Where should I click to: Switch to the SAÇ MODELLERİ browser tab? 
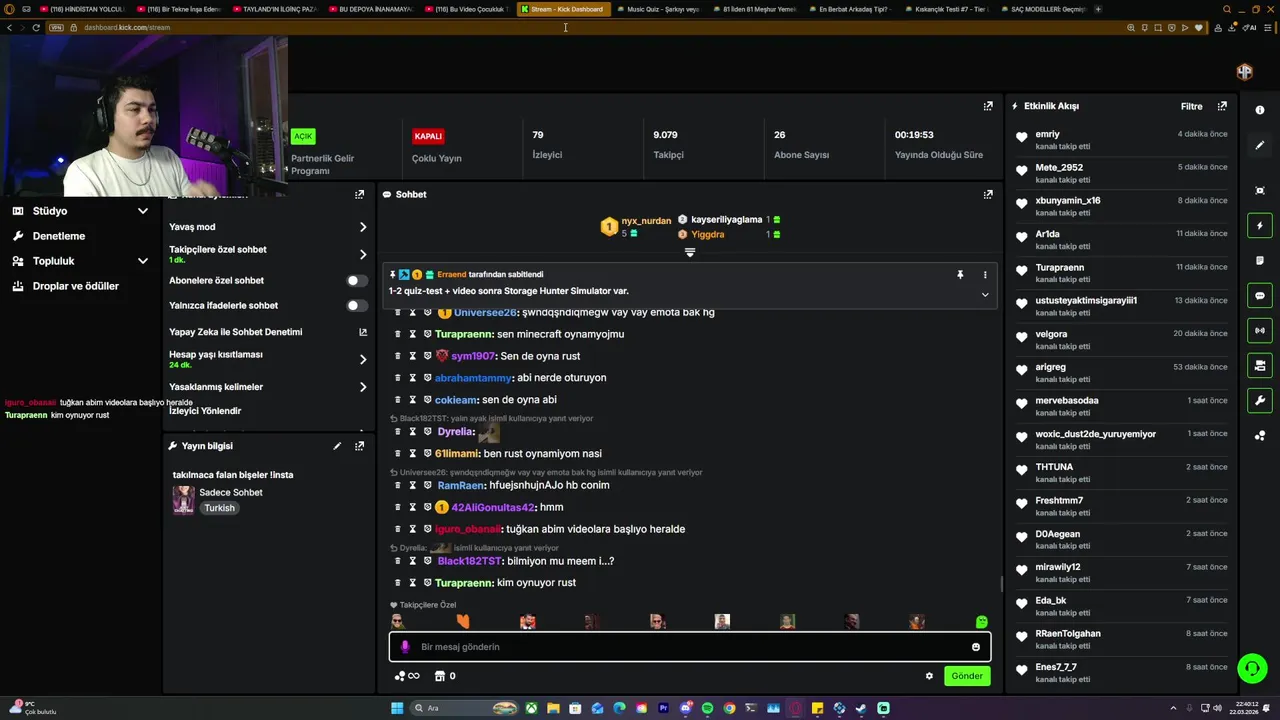(1043, 9)
